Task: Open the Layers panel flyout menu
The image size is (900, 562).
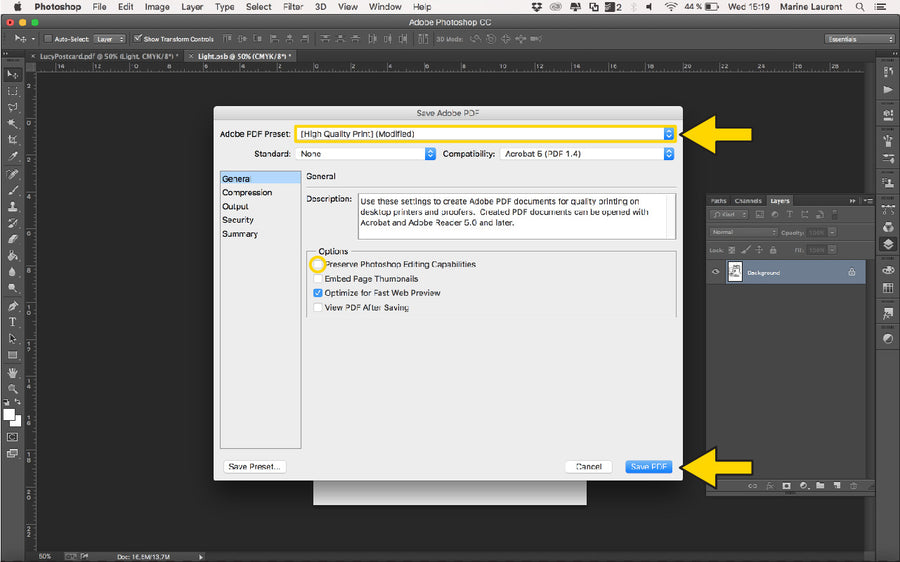Action: point(868,201)
